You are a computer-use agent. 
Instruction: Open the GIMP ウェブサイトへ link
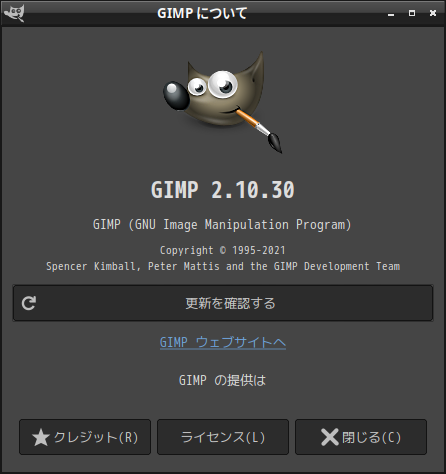coord(223,342)
